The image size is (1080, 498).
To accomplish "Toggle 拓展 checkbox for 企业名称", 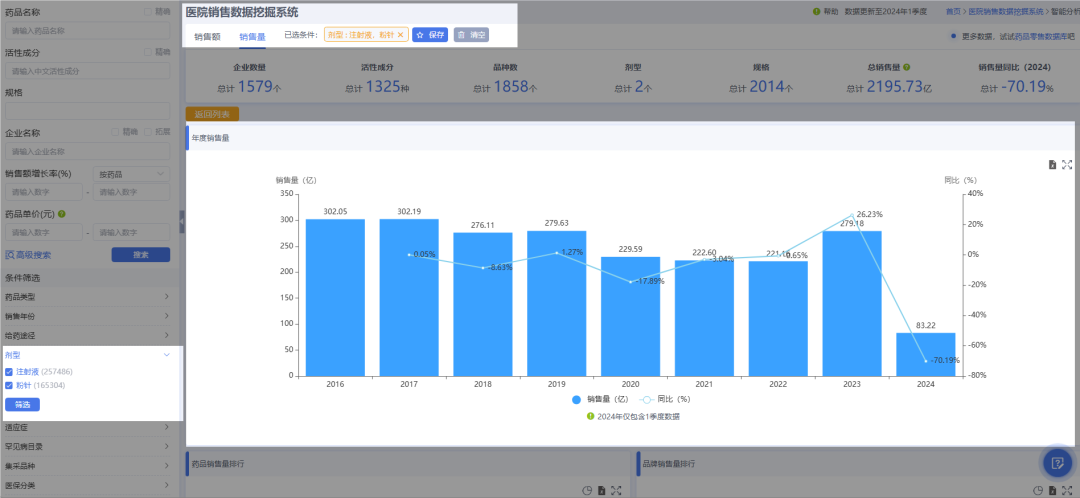I will pyautogui.click(x=148, y=132).
